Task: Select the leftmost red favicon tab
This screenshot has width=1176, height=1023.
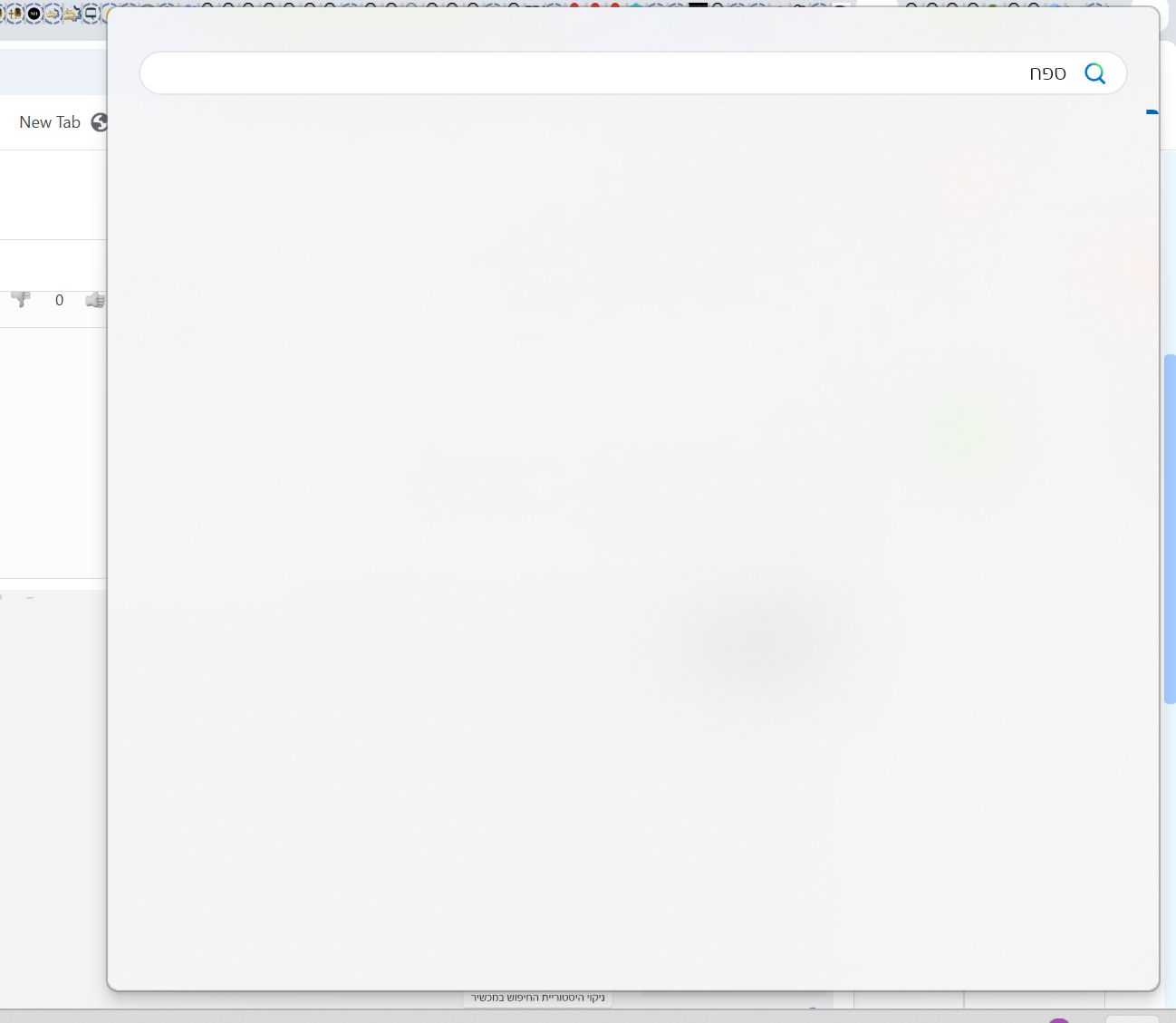Action: pos(574,7)
